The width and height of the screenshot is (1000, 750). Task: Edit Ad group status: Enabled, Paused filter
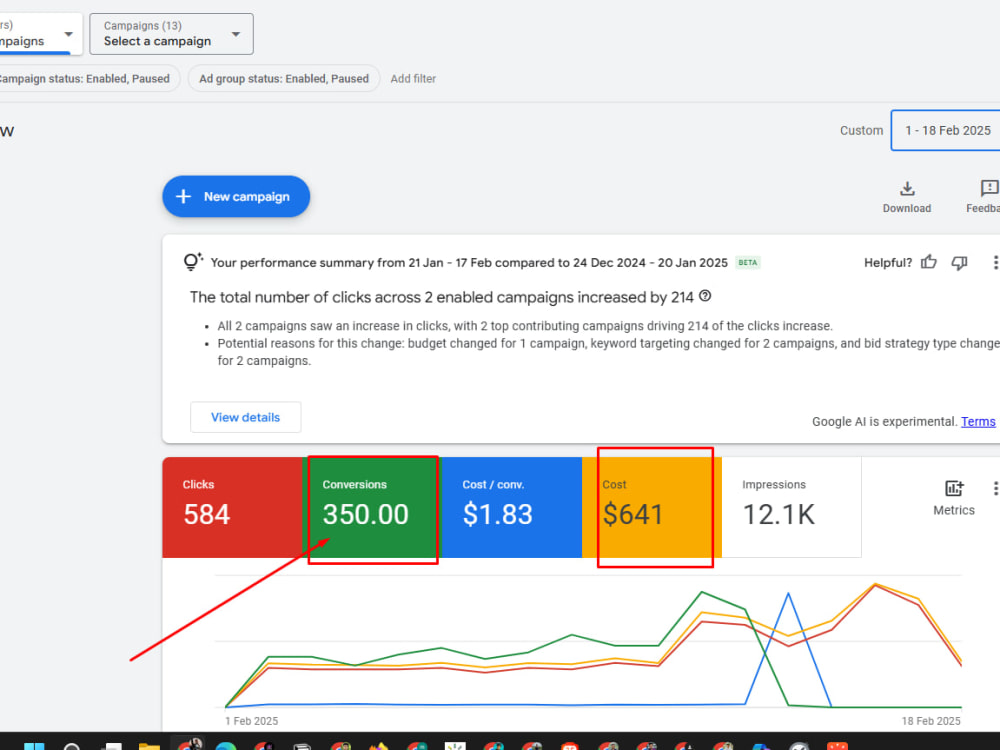(284, 78)
